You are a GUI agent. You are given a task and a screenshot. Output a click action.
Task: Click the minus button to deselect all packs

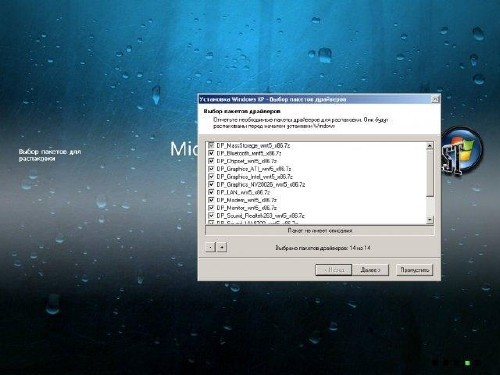210,247
